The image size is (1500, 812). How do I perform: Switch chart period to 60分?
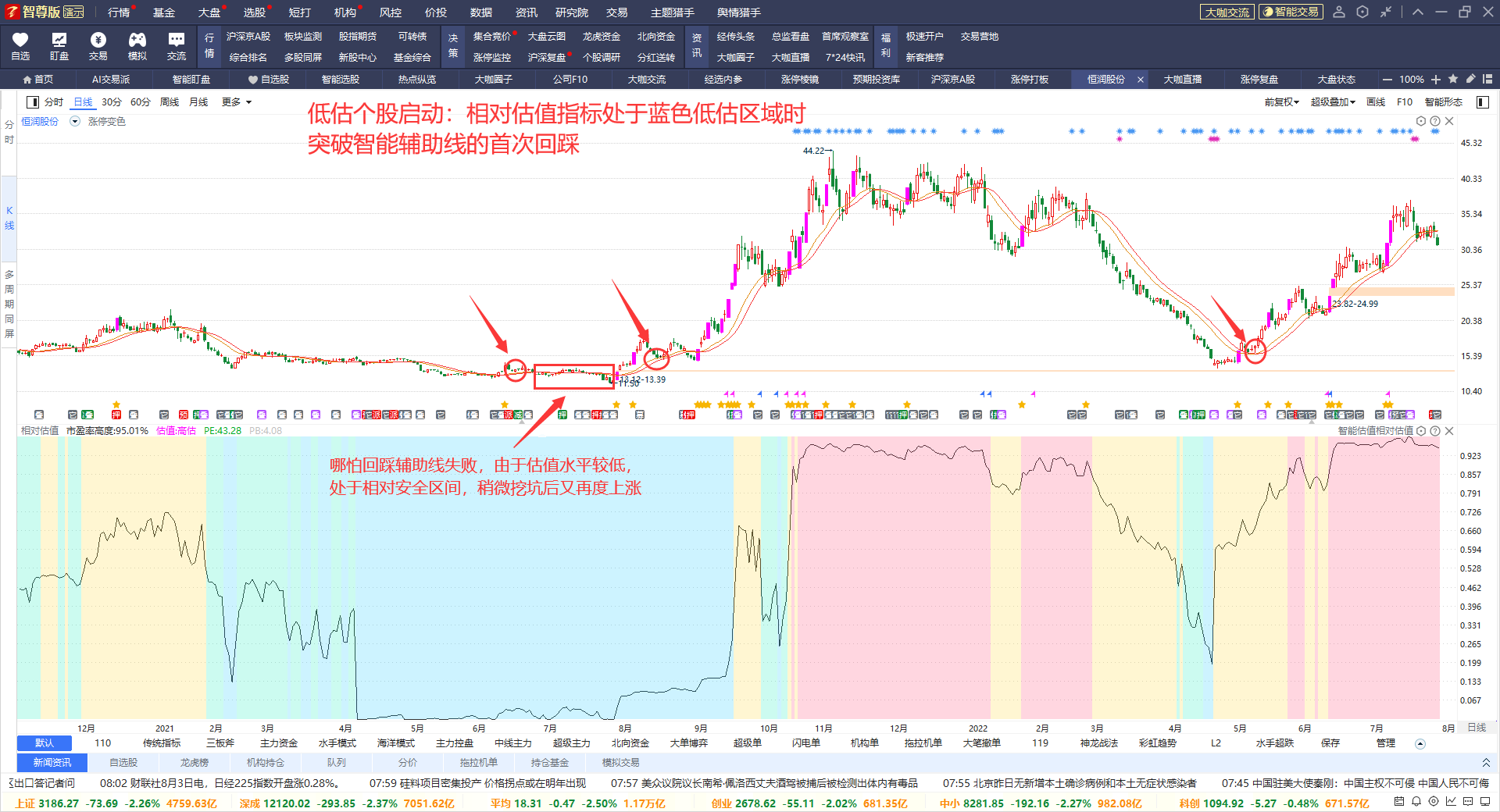(x=141, y=102)
